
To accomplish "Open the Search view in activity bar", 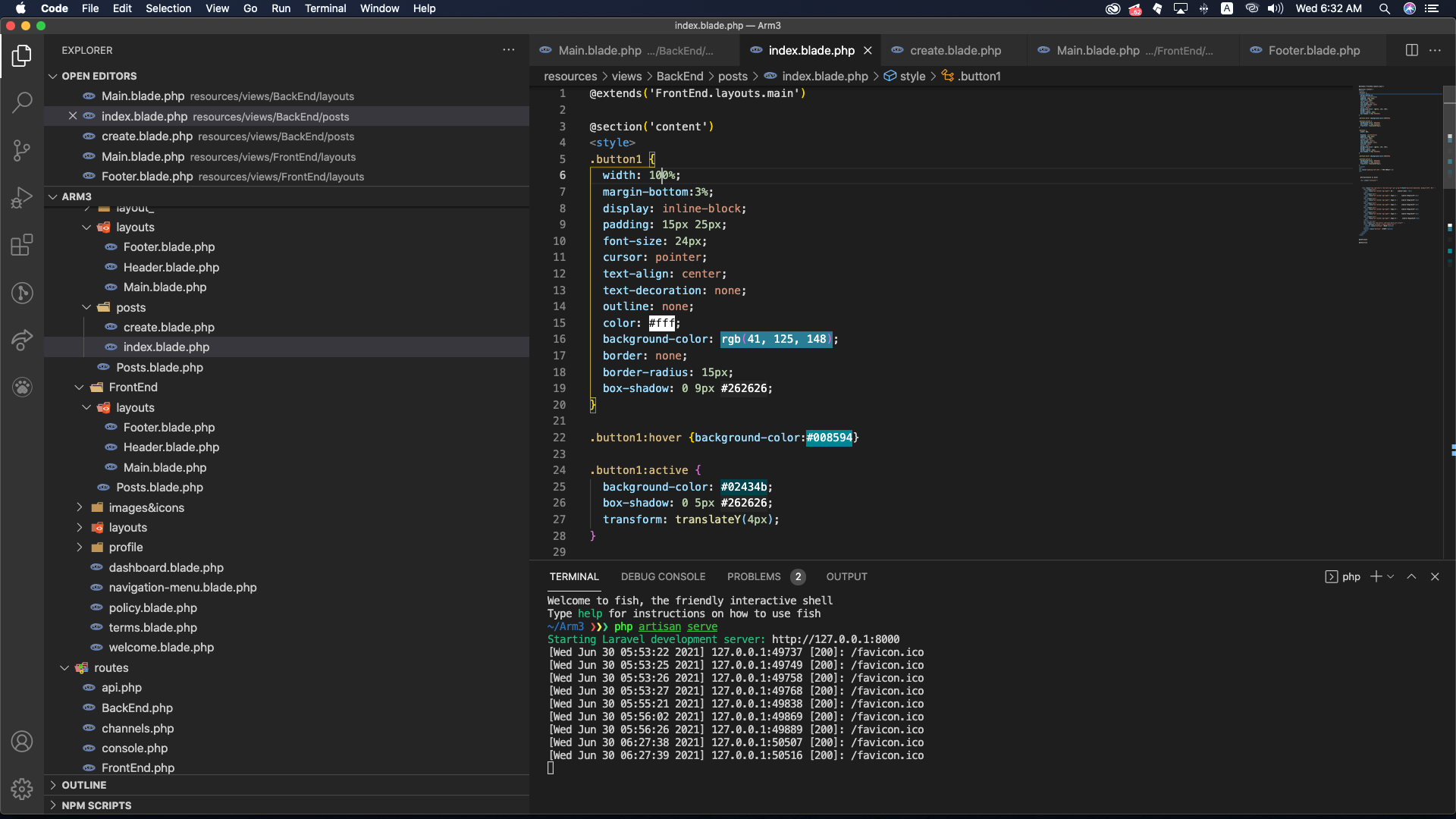I will click(x=22, y=102).
